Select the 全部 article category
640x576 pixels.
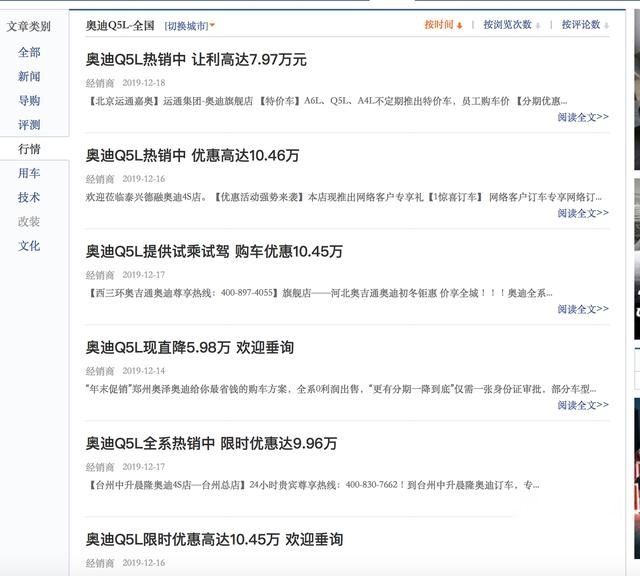click(29, 52)
